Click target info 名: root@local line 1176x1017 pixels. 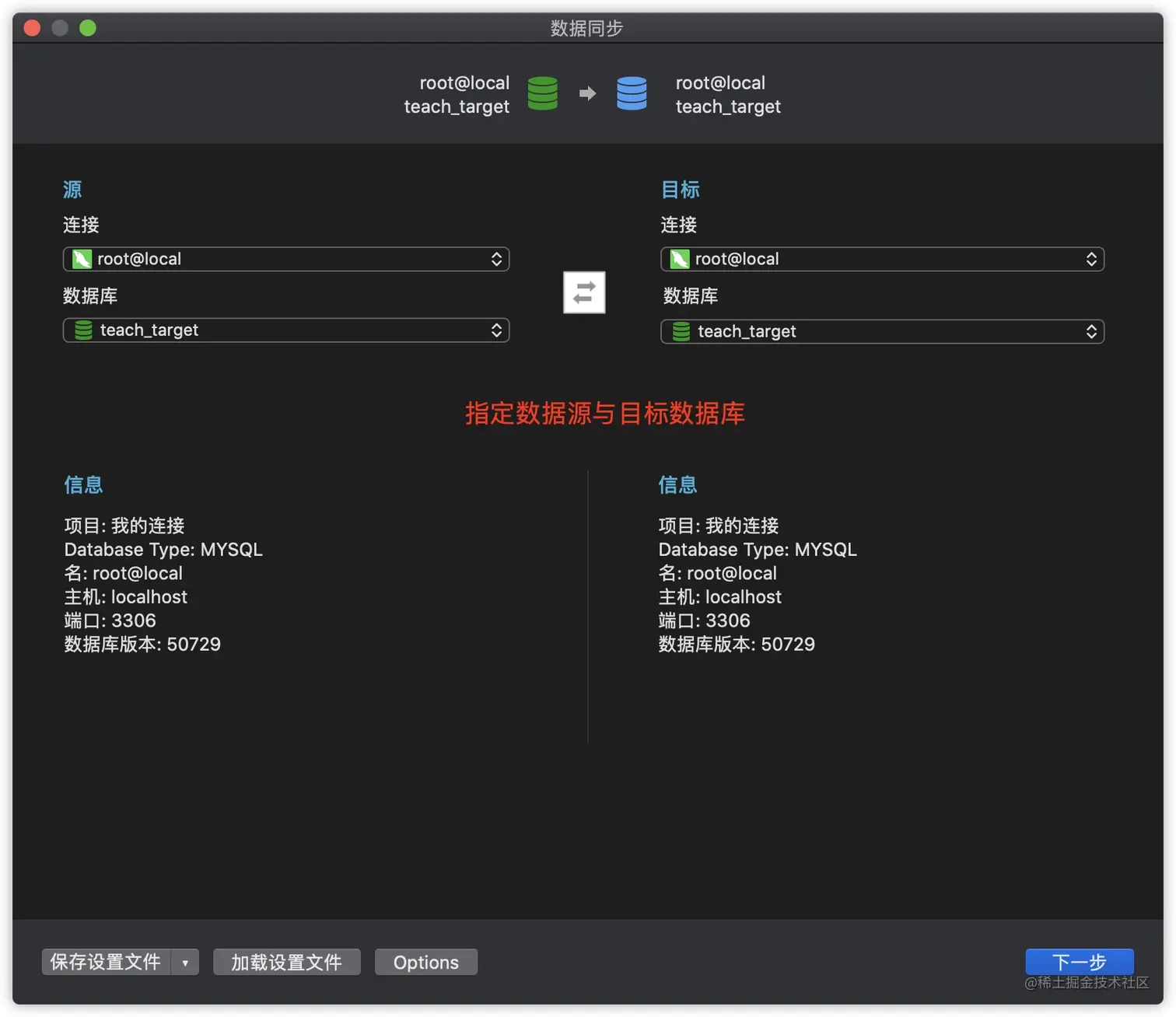coord(718,574)
